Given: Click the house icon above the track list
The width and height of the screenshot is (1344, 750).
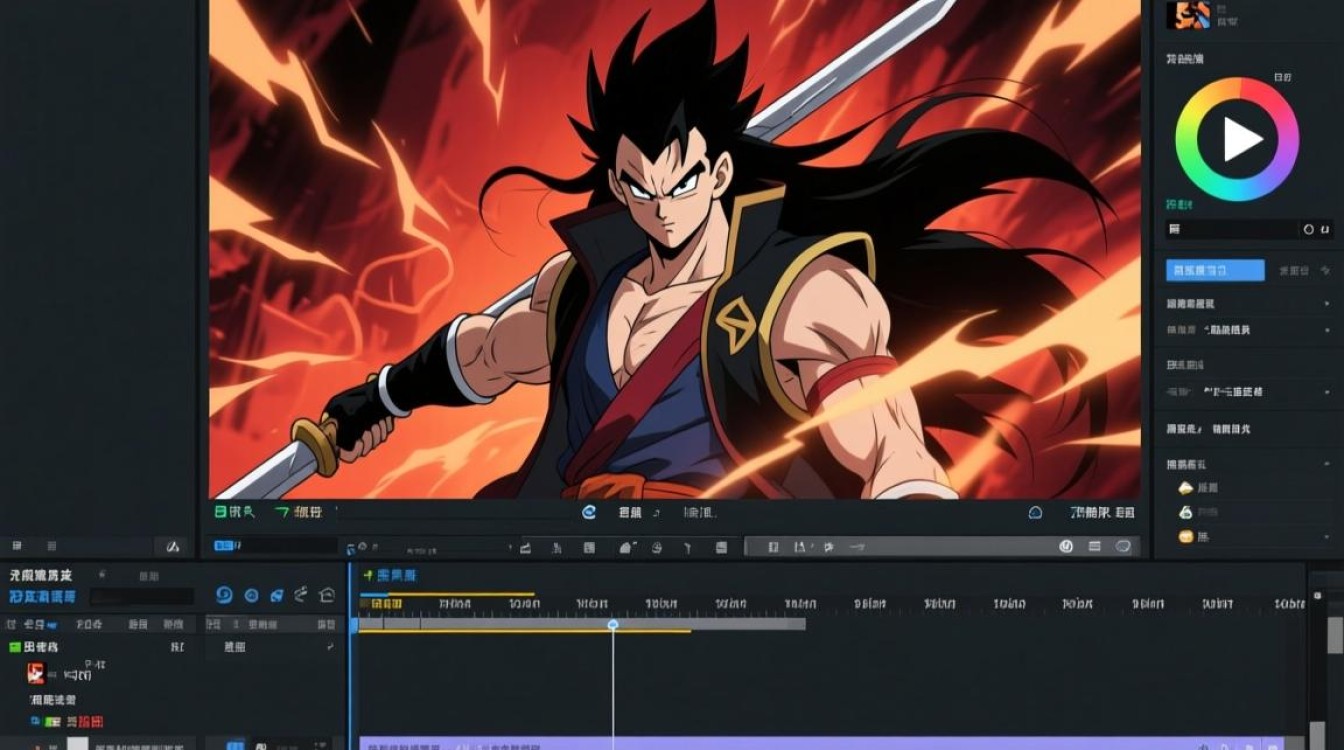Looking at the screenshot, I should click(x=326, y=595).
